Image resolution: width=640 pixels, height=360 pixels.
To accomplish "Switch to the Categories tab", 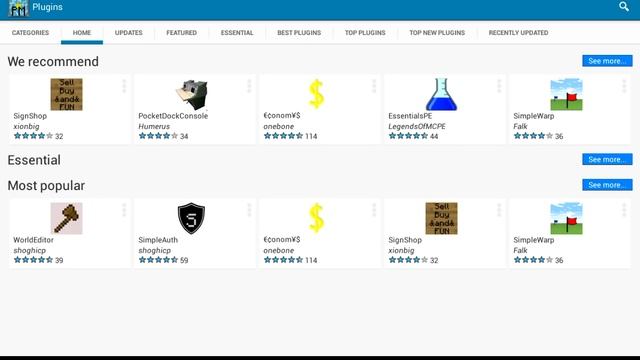I will coord(30,33).
